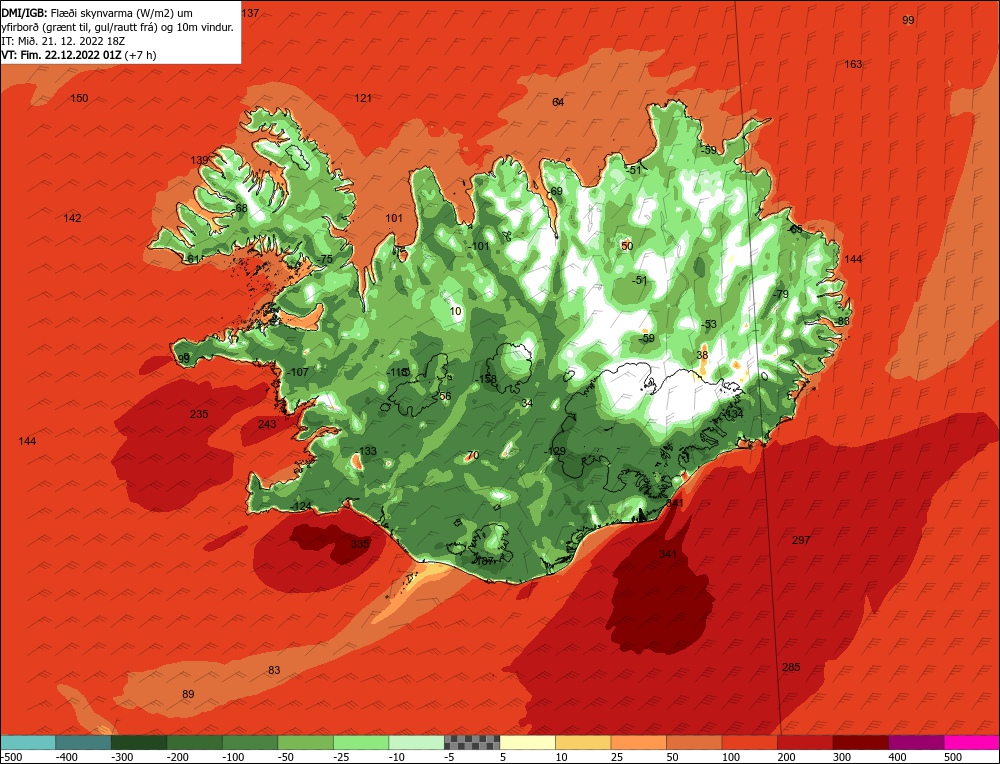The image size is (1000, 764).
Task: Click the map value 137 beside the header
Action: tap(251, 13)
